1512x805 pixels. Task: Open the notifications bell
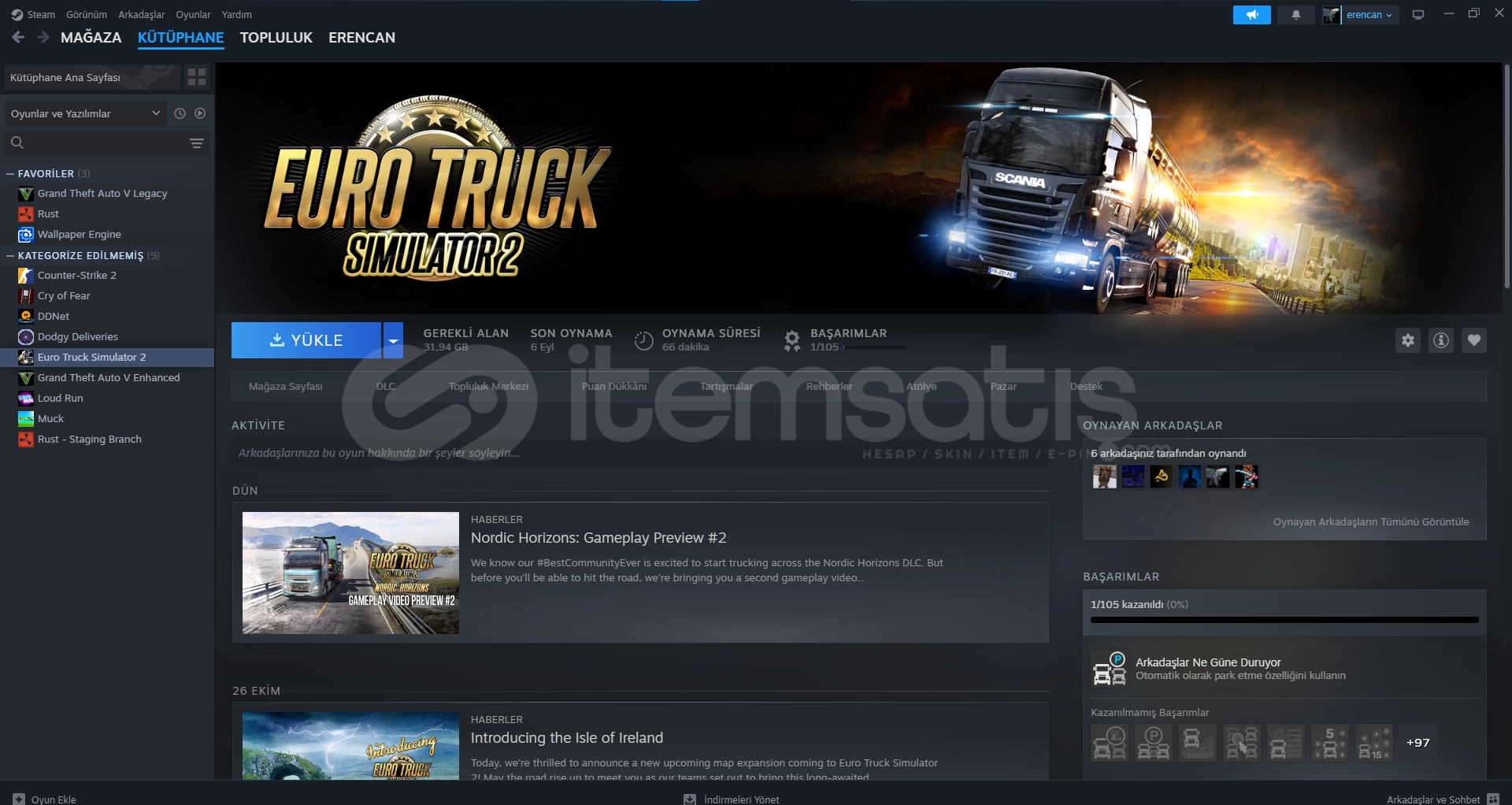1296,15
